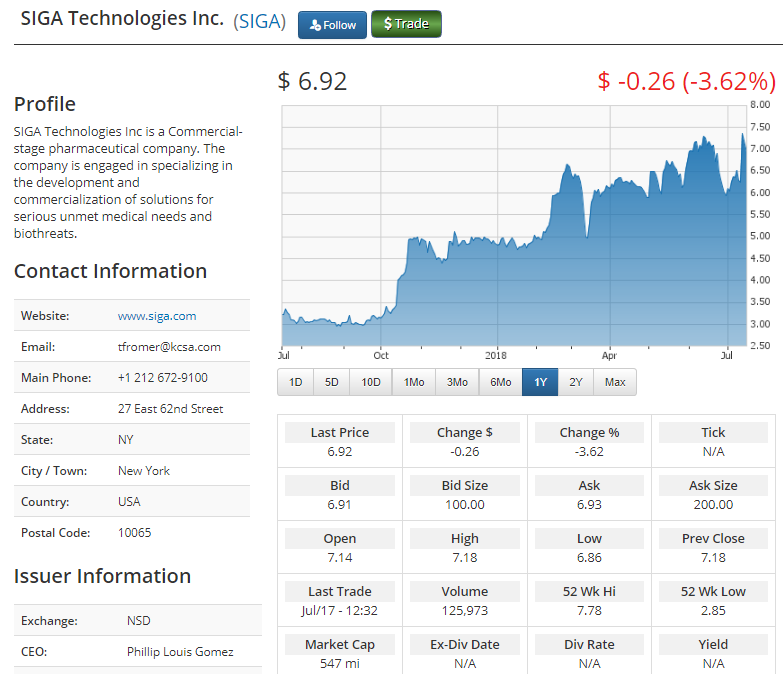Click the NSD exchange value
The height and width of the screenshot is (674, 783).
(x=138, y=621)
